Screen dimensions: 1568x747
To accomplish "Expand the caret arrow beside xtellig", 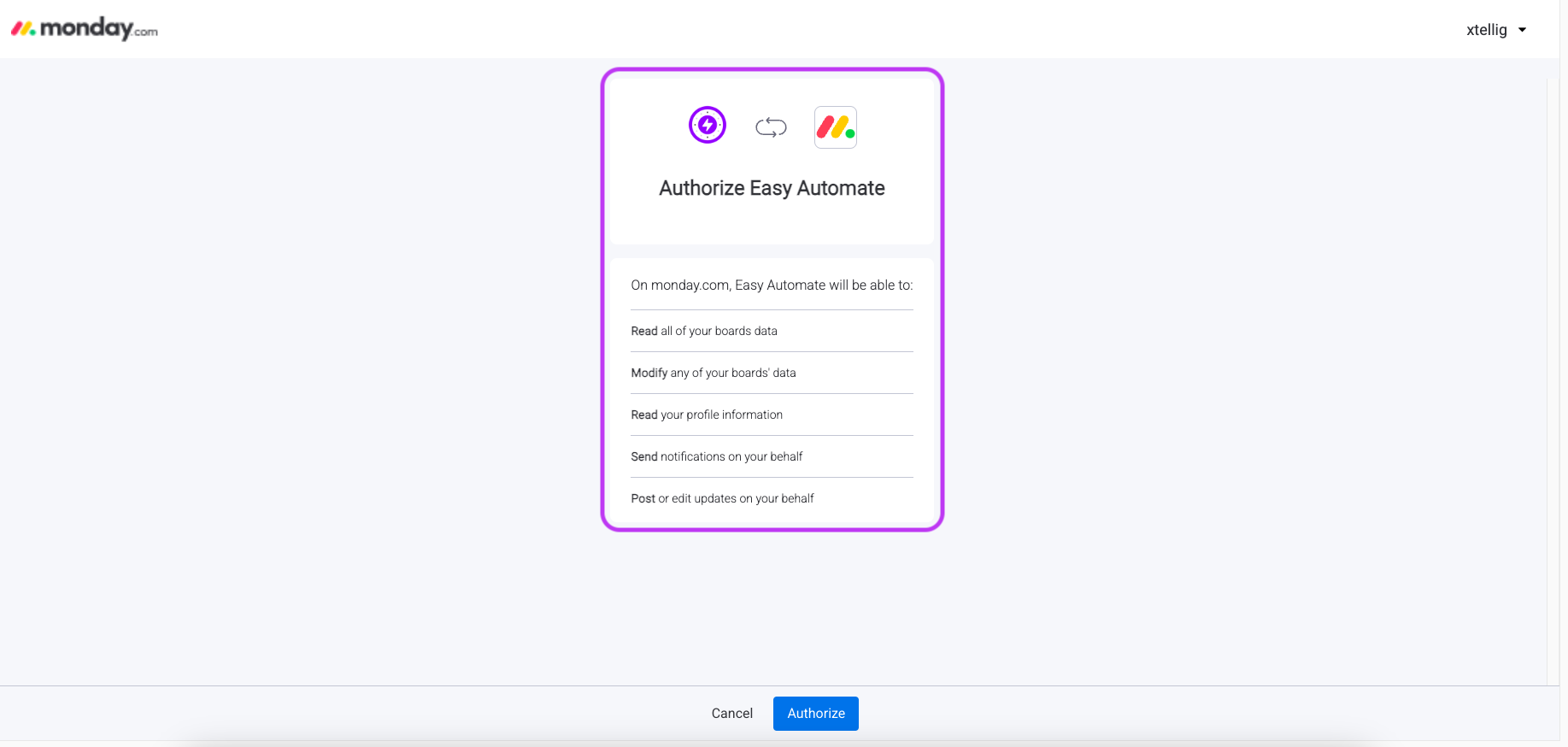I will click(1522, 30).
